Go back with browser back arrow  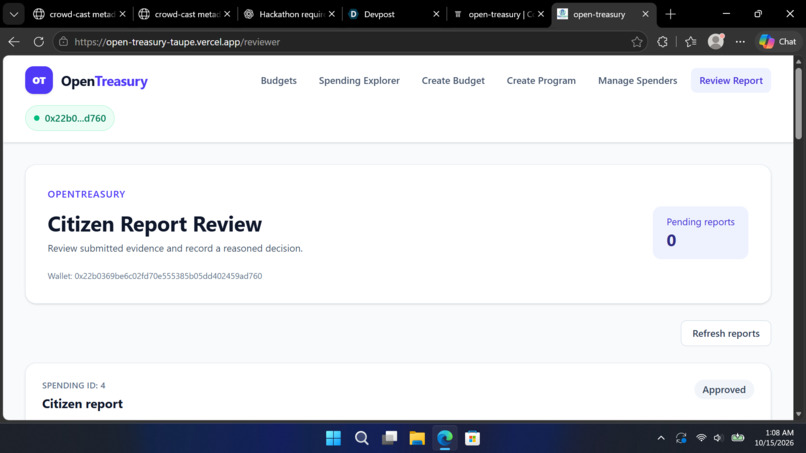coord(14,42)
